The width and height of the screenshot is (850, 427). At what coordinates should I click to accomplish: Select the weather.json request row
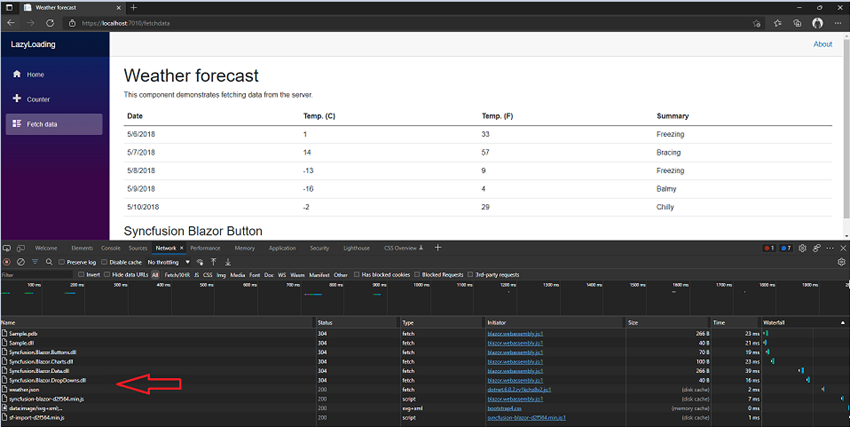(x=424, y=390)
